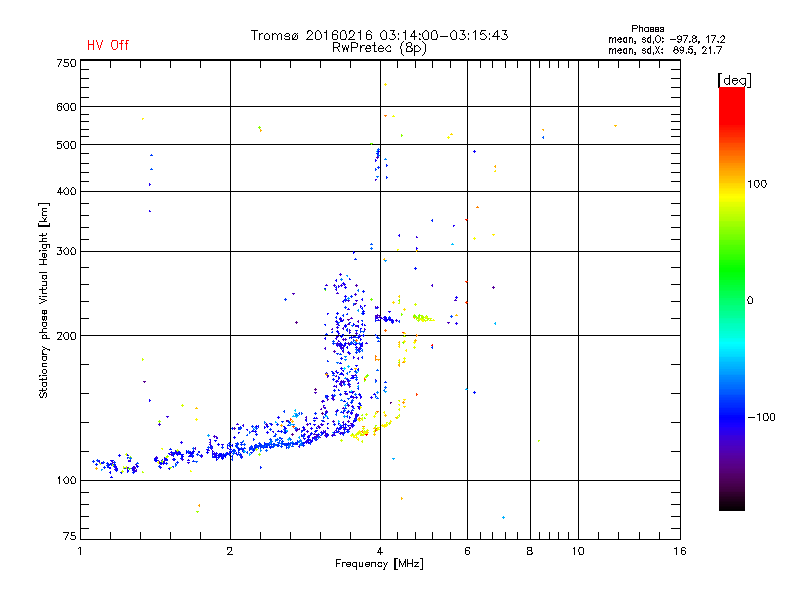This screenshot has height=600, width=800.
Task: Click the 'mean, sd,O: -97.8, 17.2' value
Action: pyautogui.click(x=666, y=39)
